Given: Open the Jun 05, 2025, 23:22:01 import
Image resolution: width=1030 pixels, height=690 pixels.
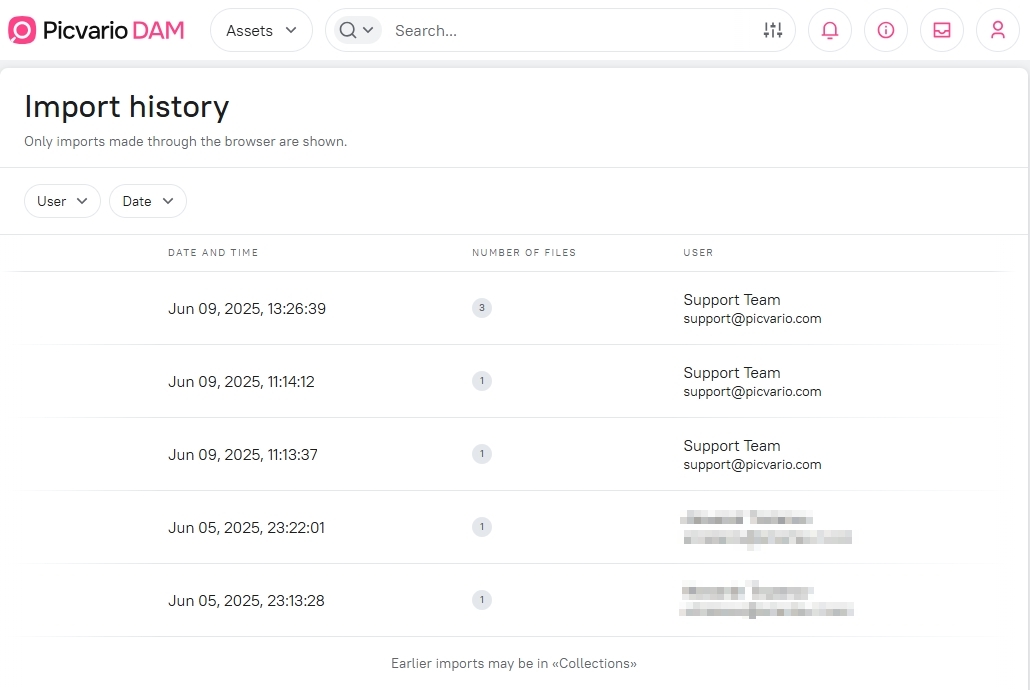Looking at the screenshot, I should point(246,528).
